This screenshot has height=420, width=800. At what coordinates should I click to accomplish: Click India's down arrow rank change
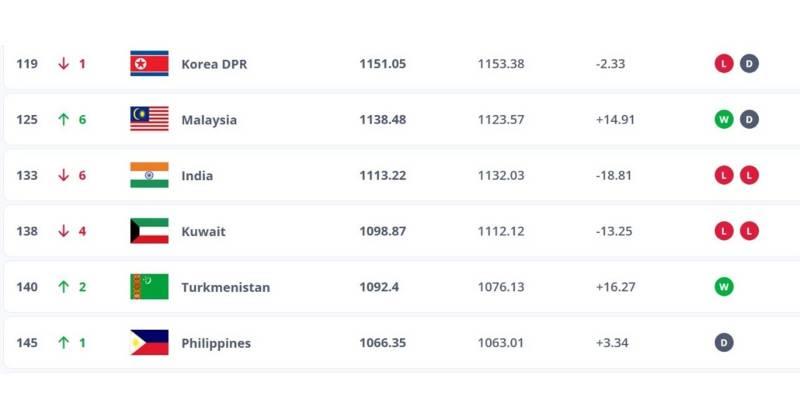pyautogui.click(x=63, y=175)
